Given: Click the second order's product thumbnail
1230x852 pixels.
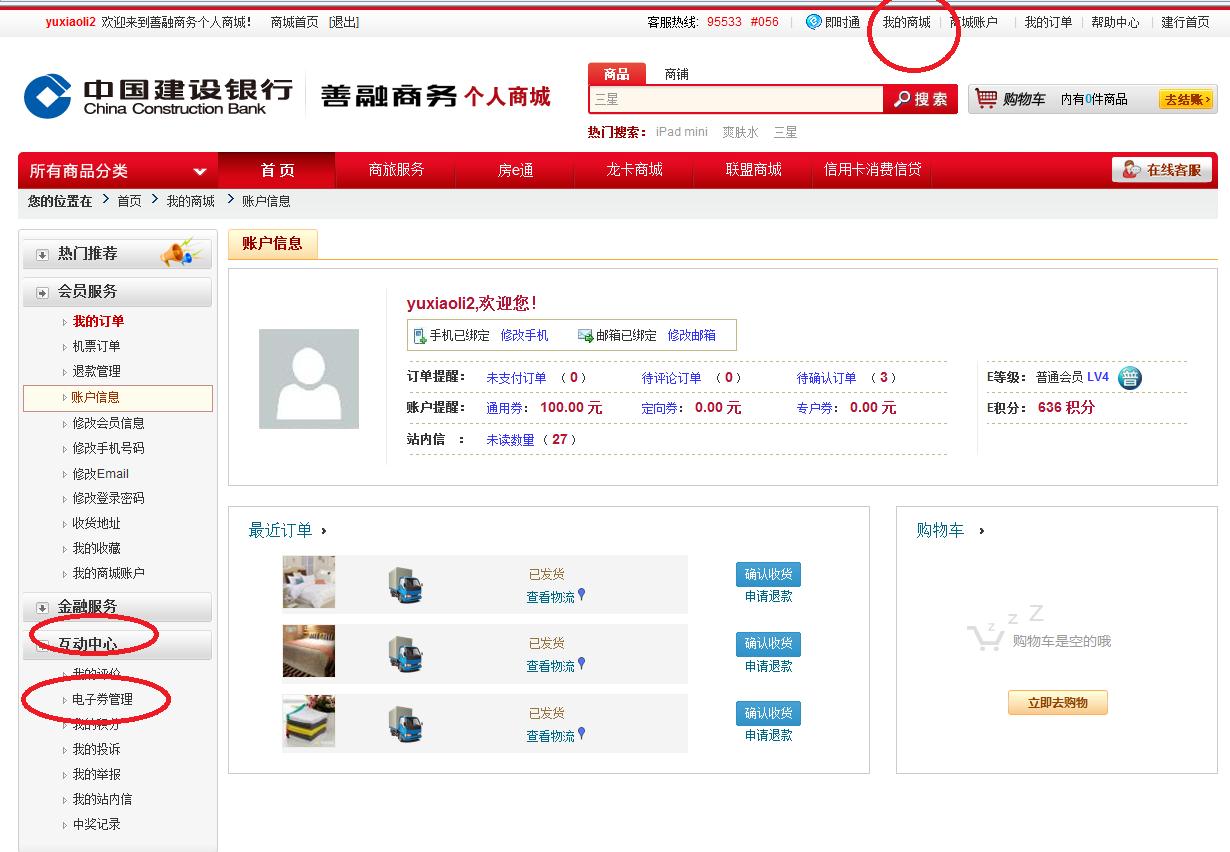Looking at the screenshot, I should 308,652.
